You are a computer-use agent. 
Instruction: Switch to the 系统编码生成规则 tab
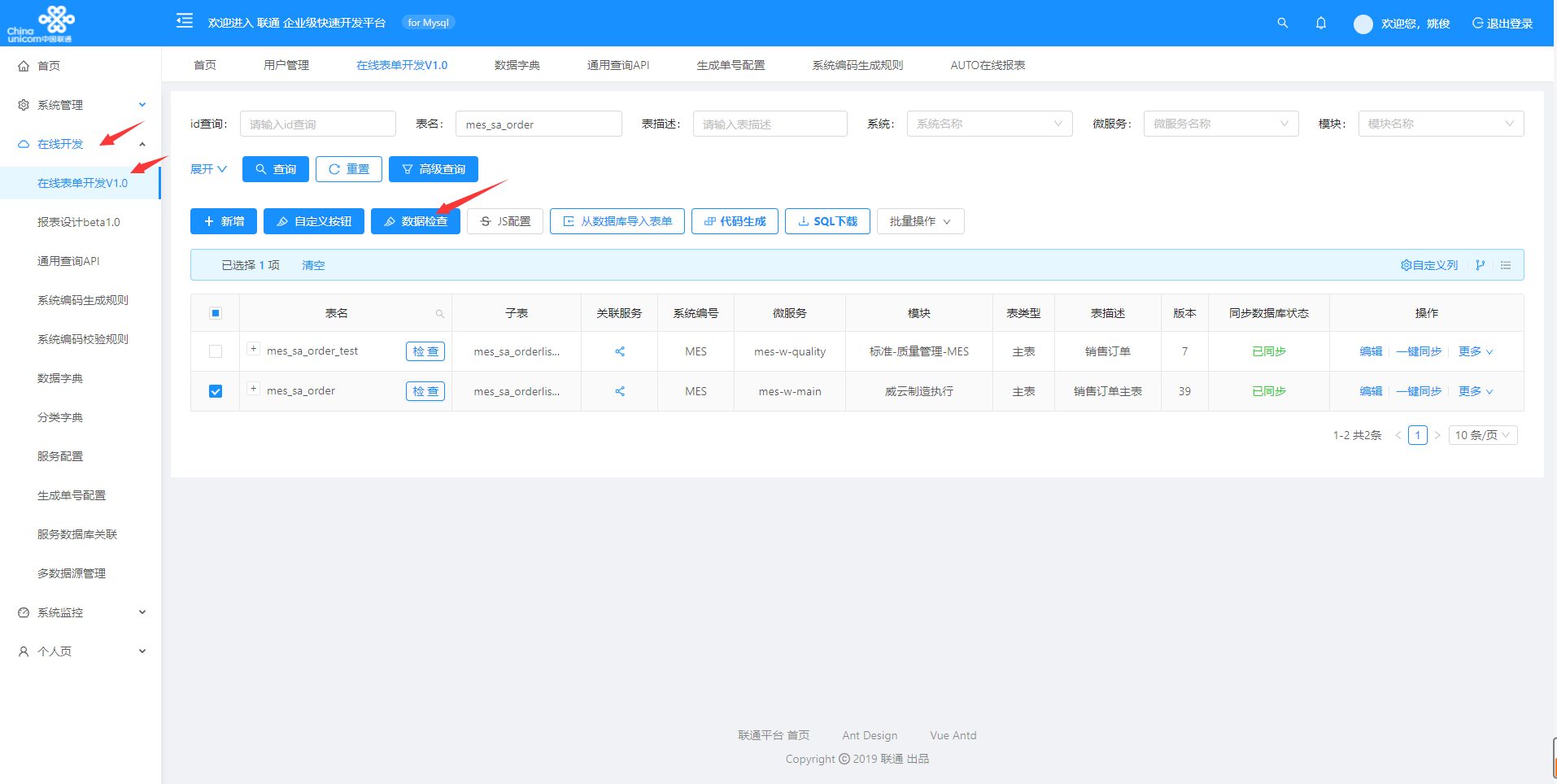coord(857,65)
